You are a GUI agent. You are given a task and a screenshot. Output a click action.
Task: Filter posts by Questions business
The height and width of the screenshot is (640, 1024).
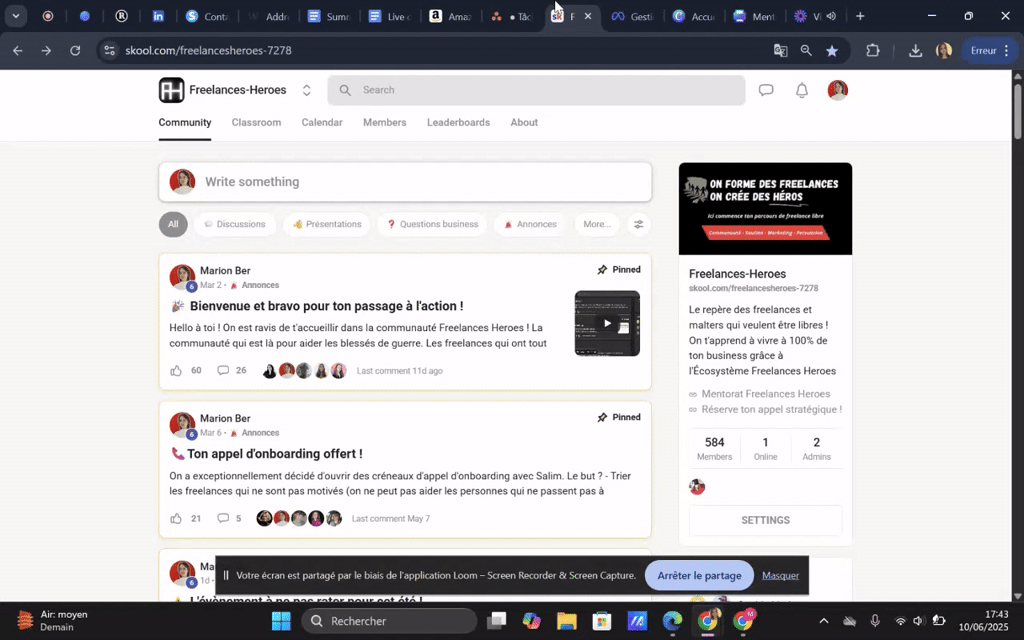point(432,224)
